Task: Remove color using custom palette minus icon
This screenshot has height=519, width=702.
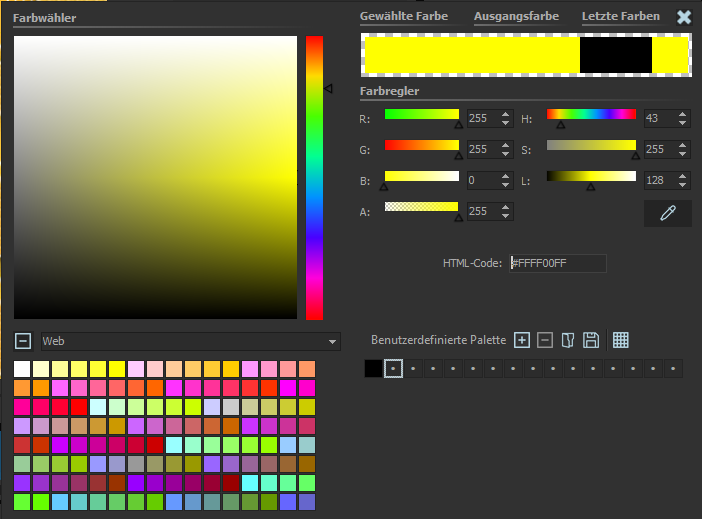Action: 545,340
